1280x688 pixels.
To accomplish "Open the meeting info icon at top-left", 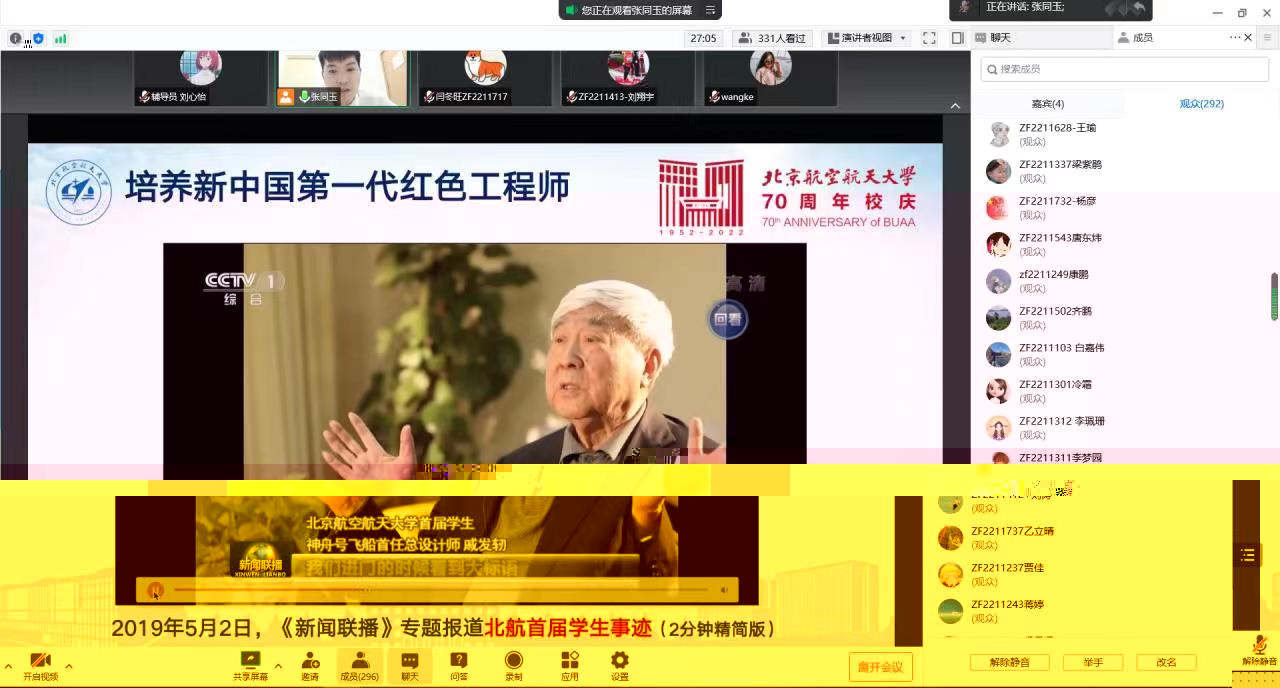I will pyautogui.click(x=15, y=38).
